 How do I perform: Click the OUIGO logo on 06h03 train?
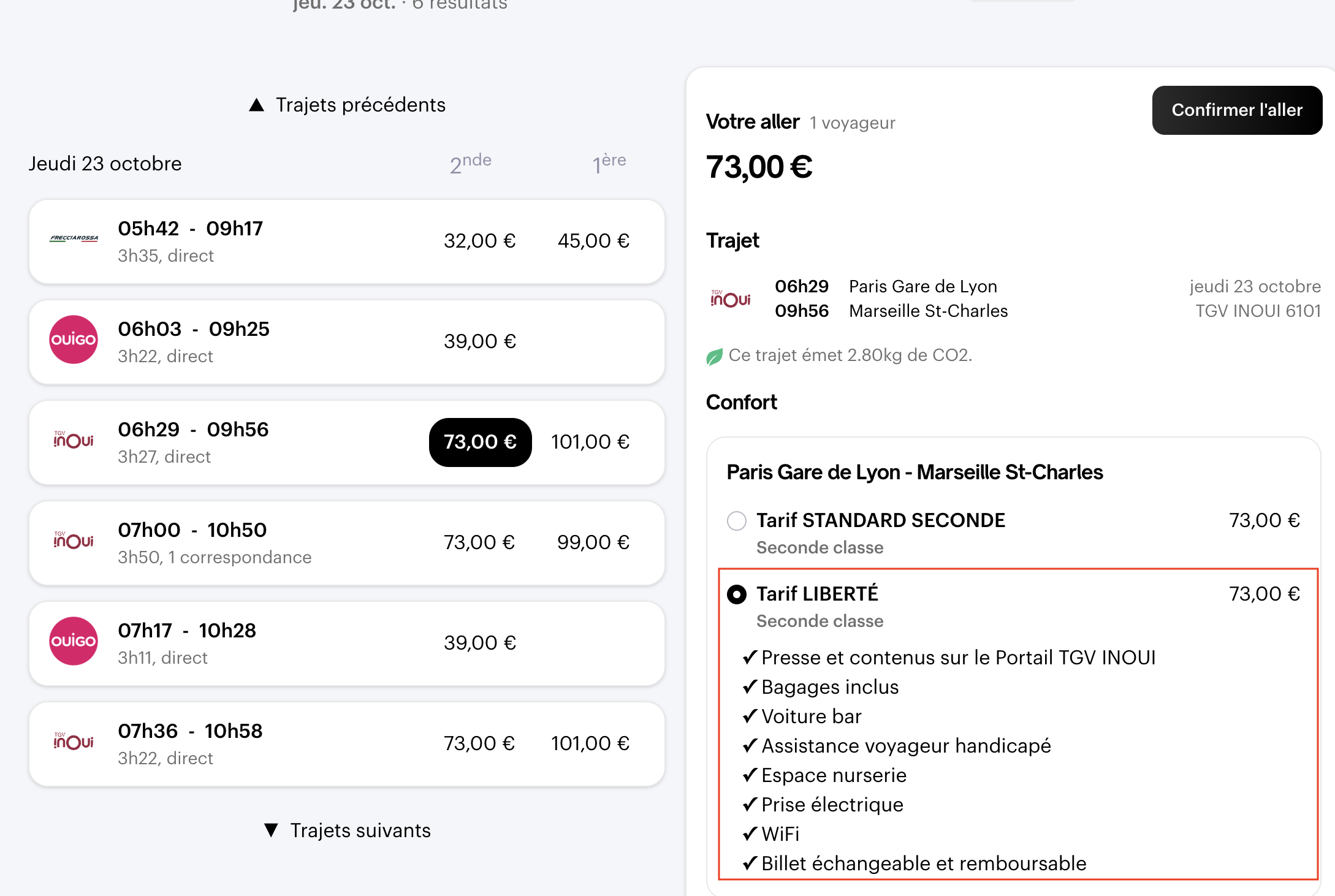(74, 340)
